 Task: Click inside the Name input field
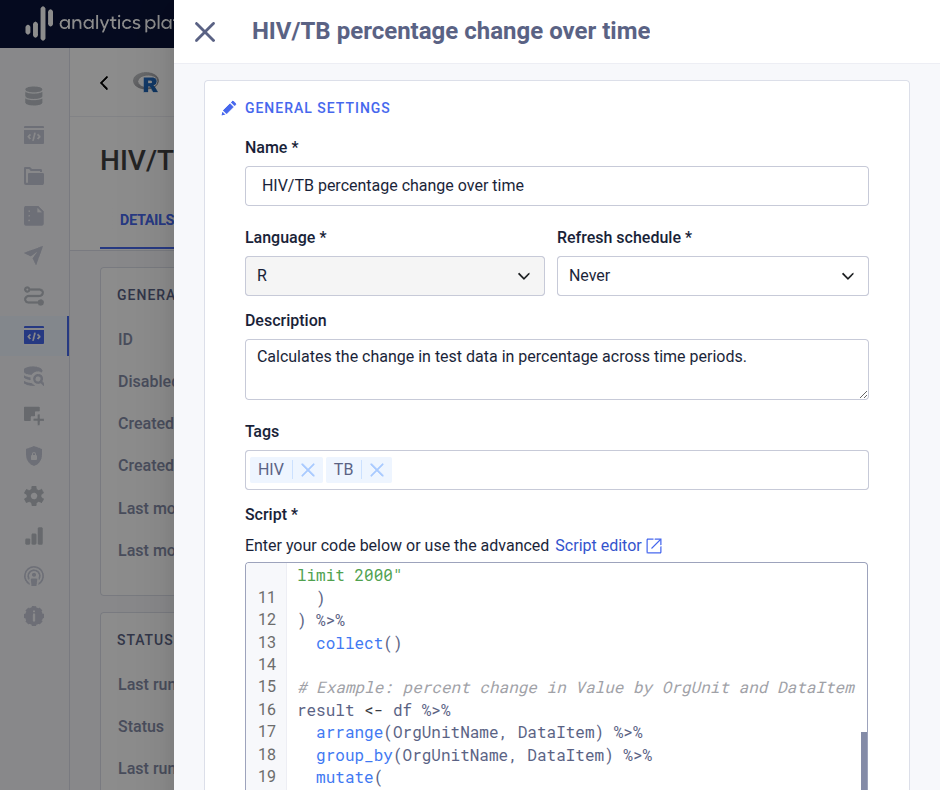coord(557,186)
